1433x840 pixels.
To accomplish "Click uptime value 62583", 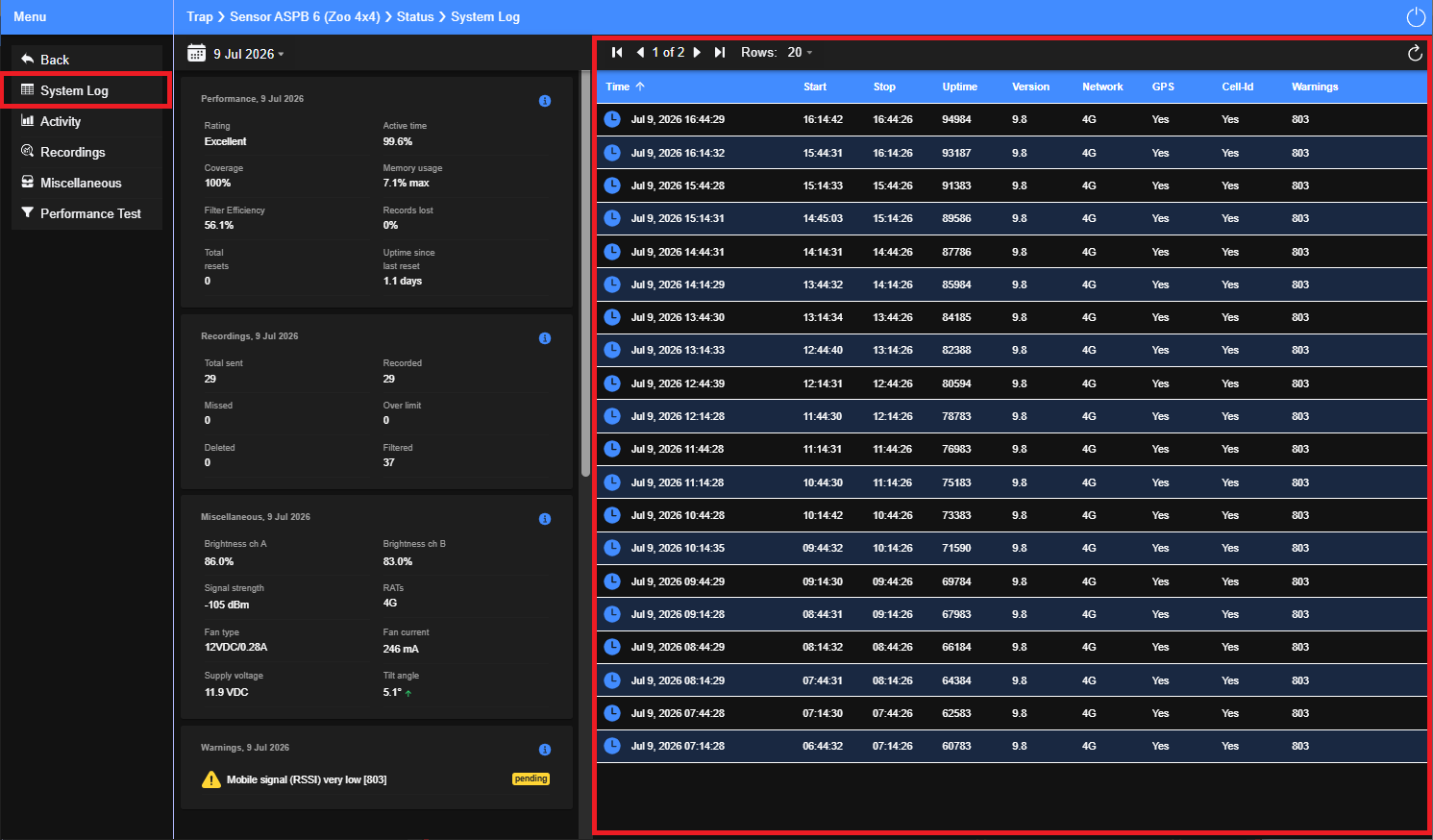I will 956,713.
